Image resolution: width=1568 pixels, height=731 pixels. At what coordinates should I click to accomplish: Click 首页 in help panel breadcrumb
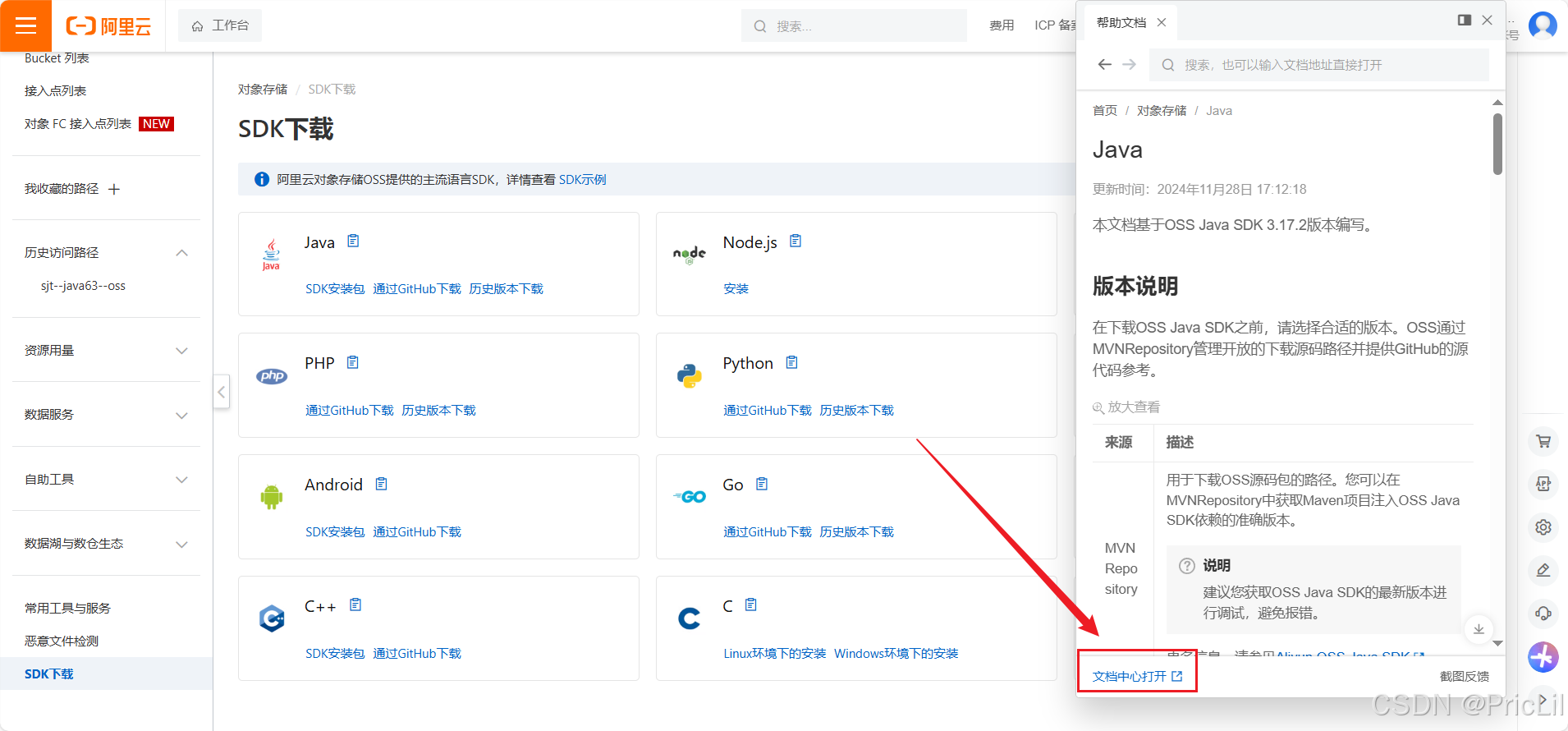coord(1105,110)
